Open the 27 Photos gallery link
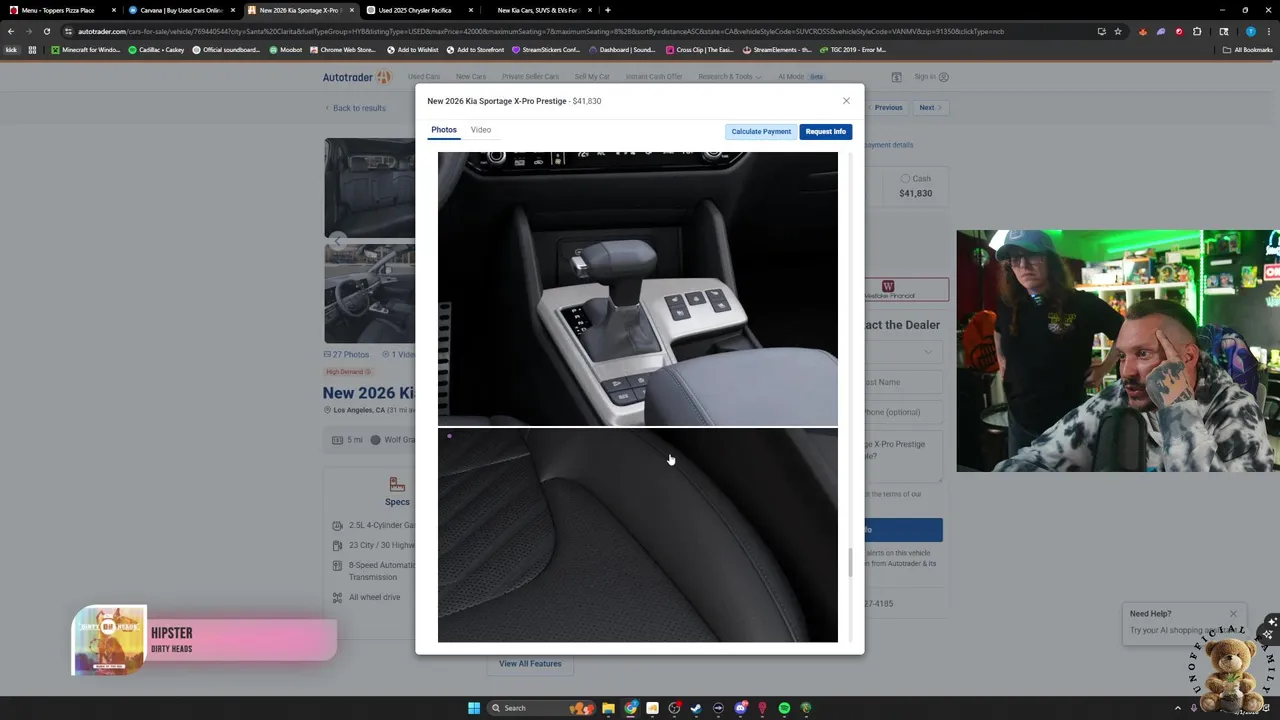This screenshot has height=720, width=1280. [x=346, y=355]
